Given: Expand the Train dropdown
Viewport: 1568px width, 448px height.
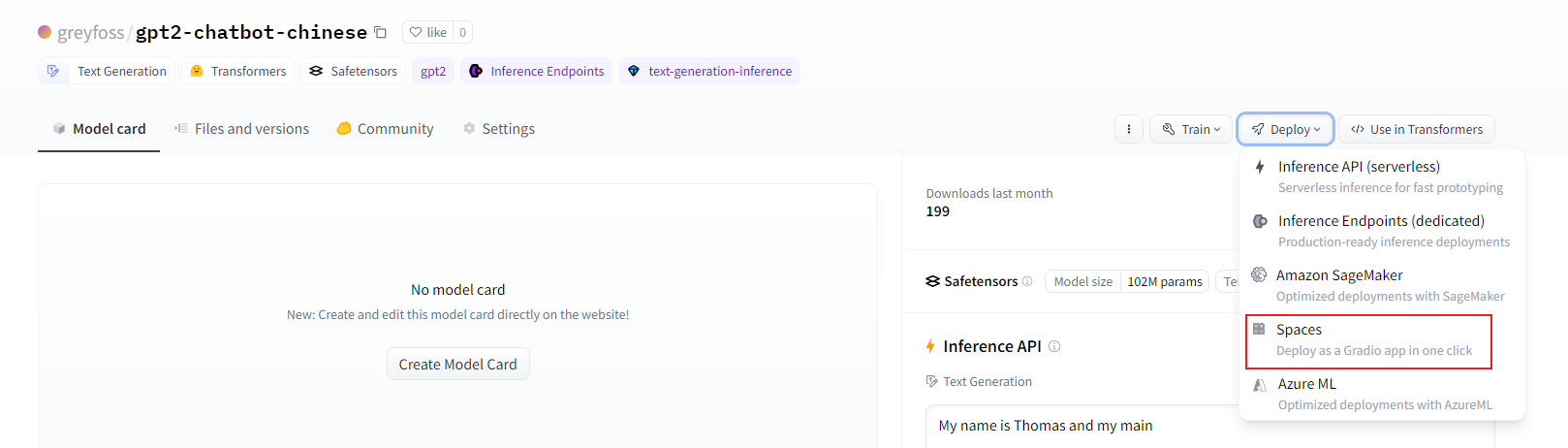Looking at the screenshot, I should point(1191,129).
